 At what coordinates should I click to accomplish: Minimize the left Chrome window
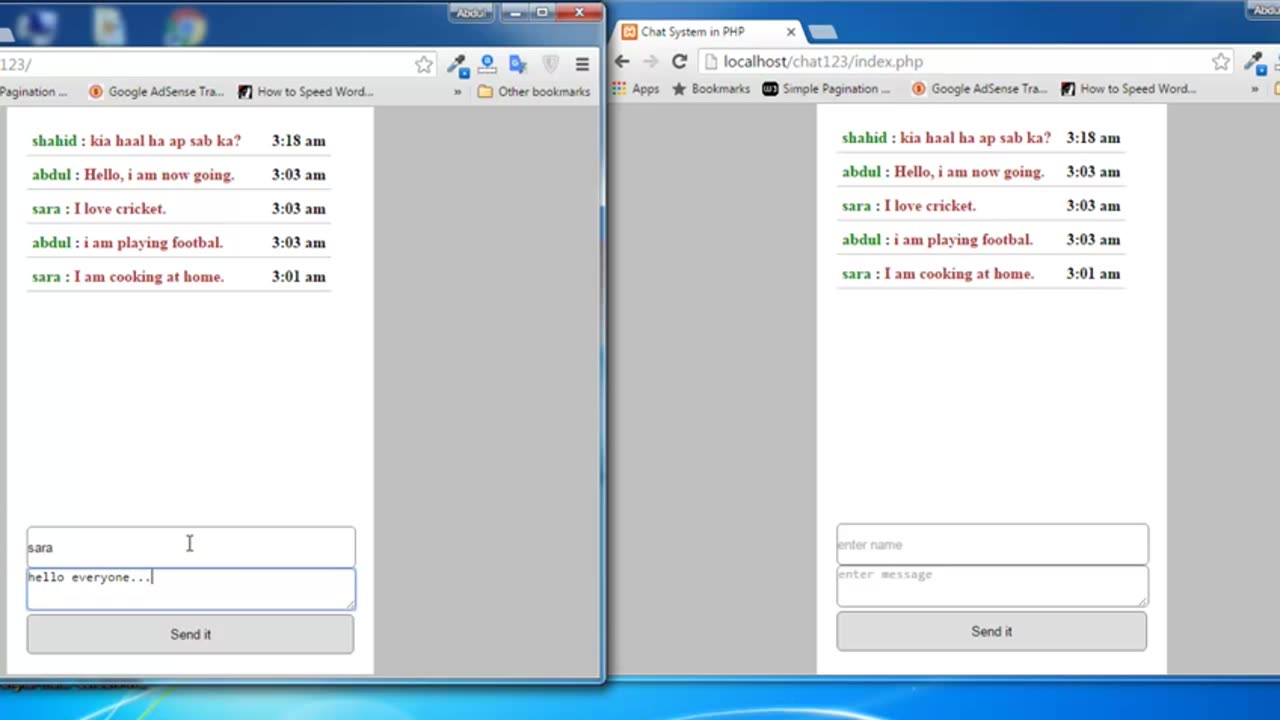[515, 12]
